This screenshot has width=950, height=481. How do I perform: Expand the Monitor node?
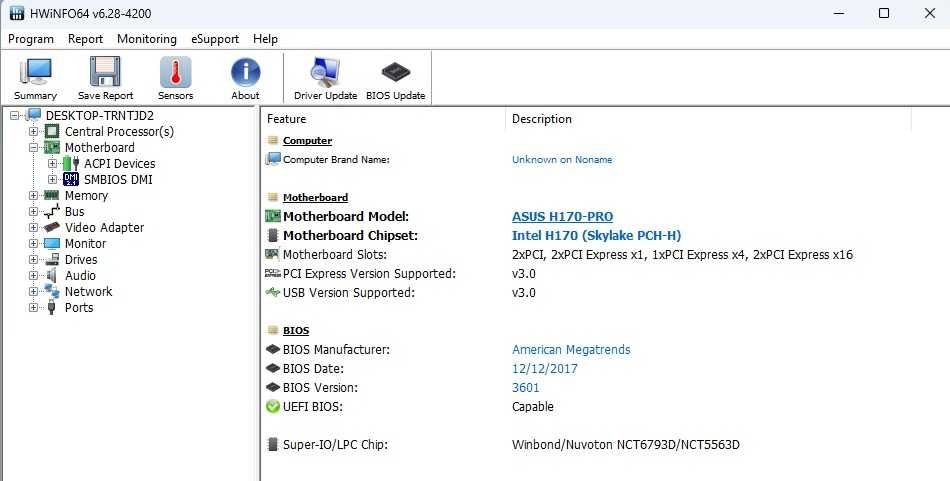tap(33, 244)
